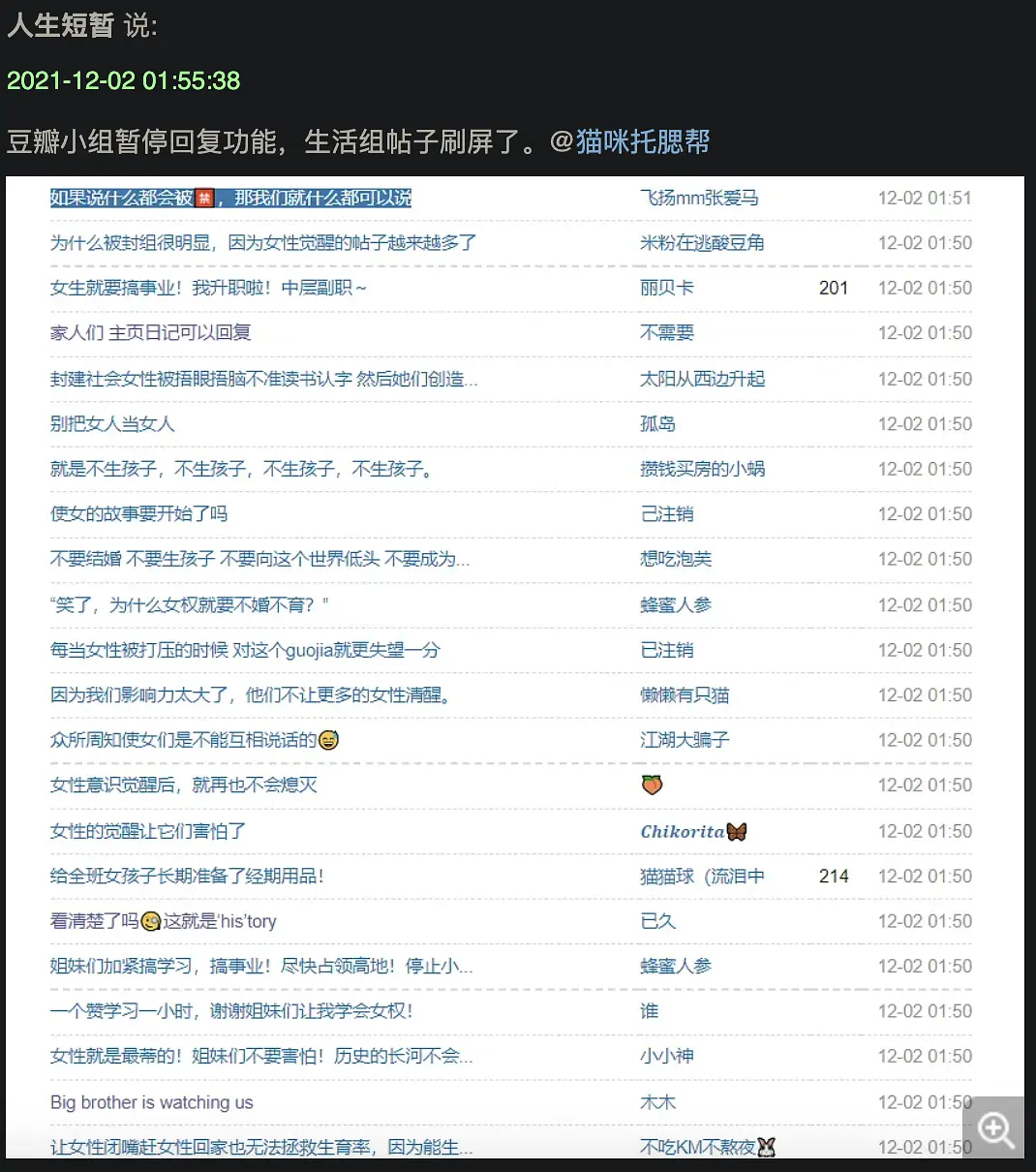The height and width of the screenshot is (1172, 1036).
Task: Click author 江湖大骗子
Action: tap(685, 740)
